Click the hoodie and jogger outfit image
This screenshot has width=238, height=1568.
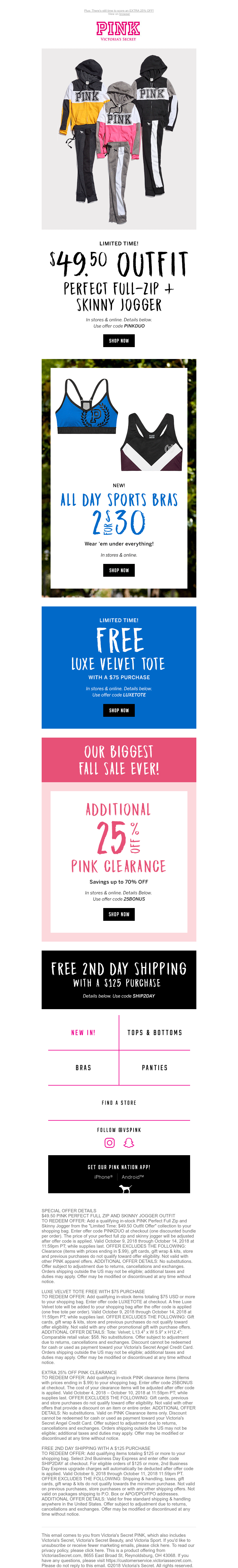click(119, 139)
